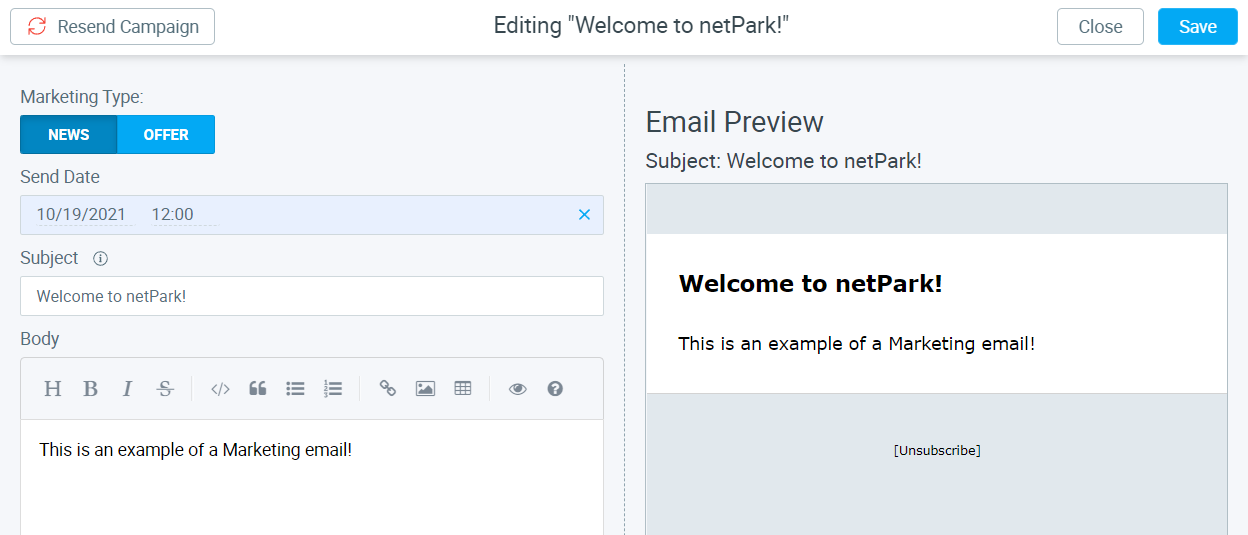Click the "Marketing Type:" label
The height and width of the screenshot is (535, 1248).
82,97
